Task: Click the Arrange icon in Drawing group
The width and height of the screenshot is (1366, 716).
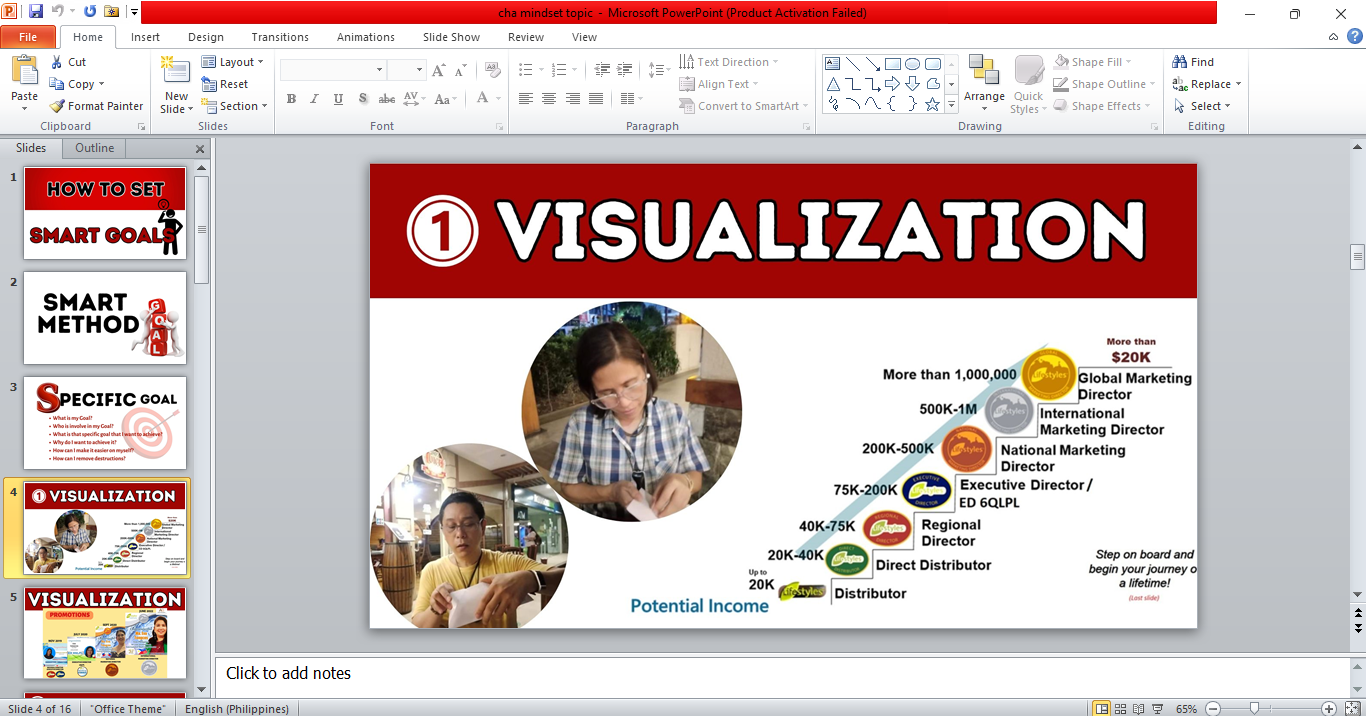Action: (x=984, y=80)
